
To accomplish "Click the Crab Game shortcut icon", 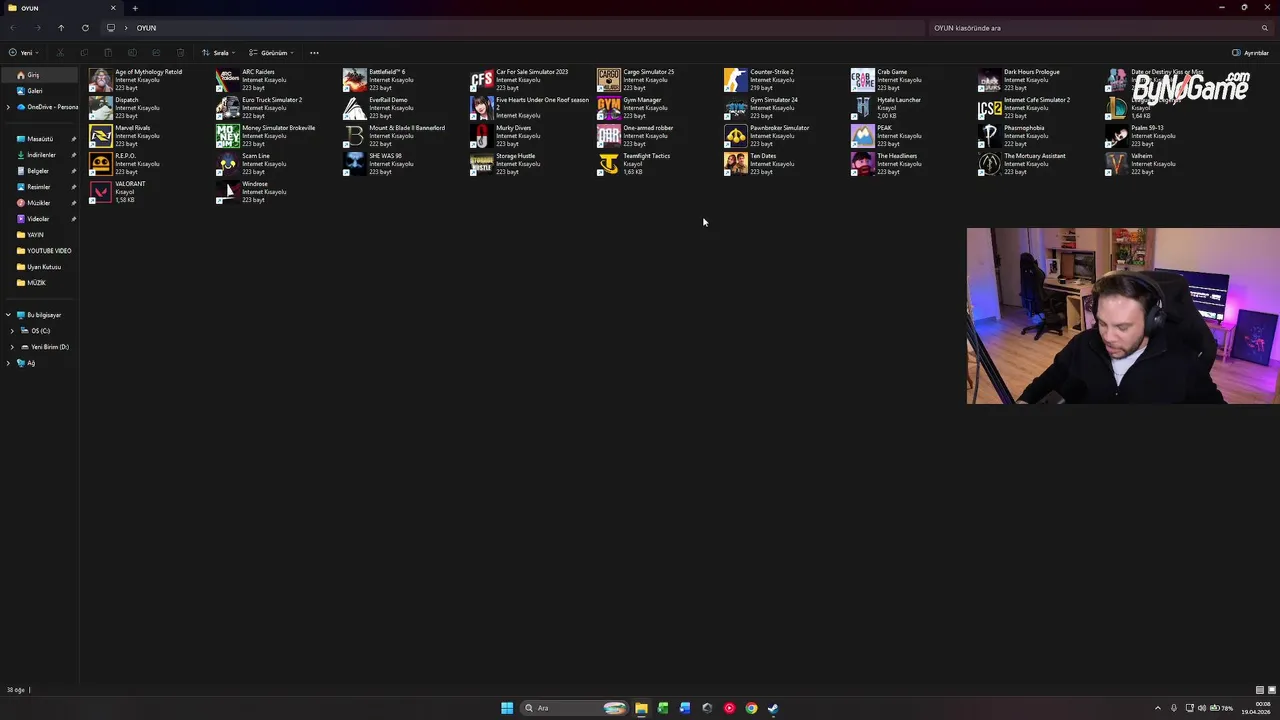I will tap(863, 80).
